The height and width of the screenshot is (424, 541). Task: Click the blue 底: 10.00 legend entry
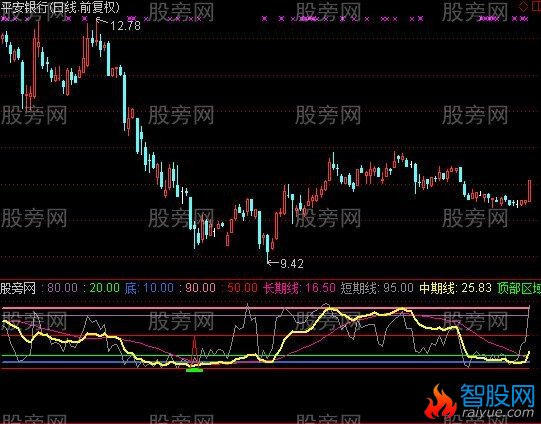tap(149, 288)
